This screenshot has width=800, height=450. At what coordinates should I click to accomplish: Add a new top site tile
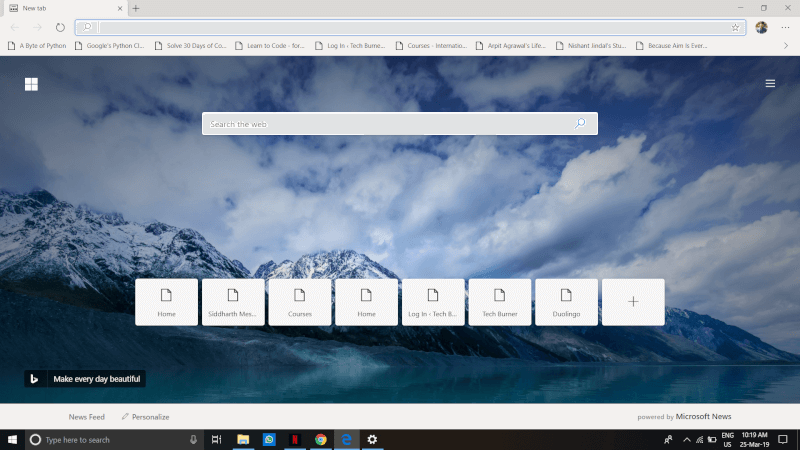pos(633,302)
